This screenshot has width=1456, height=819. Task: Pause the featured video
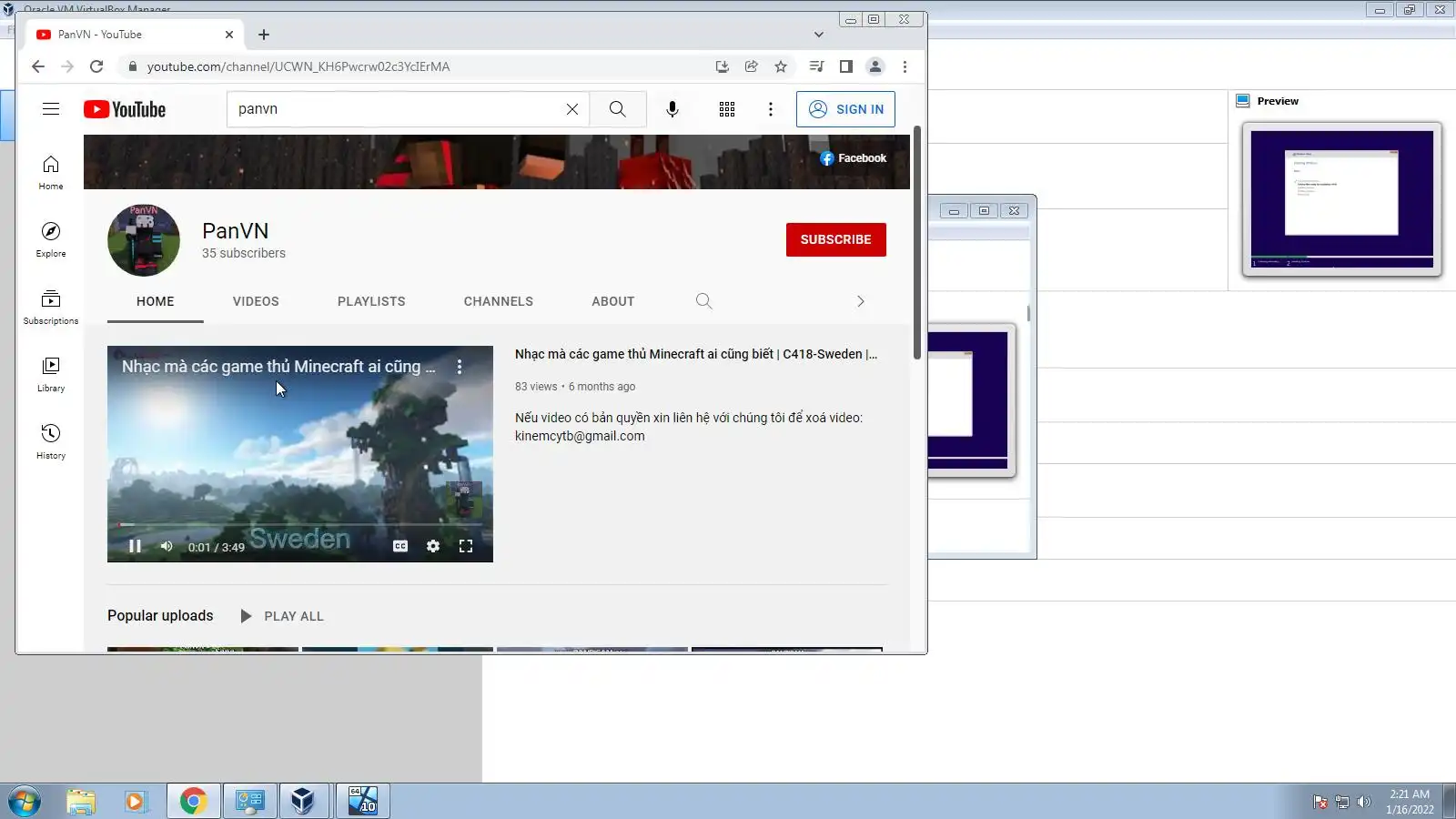135,546
